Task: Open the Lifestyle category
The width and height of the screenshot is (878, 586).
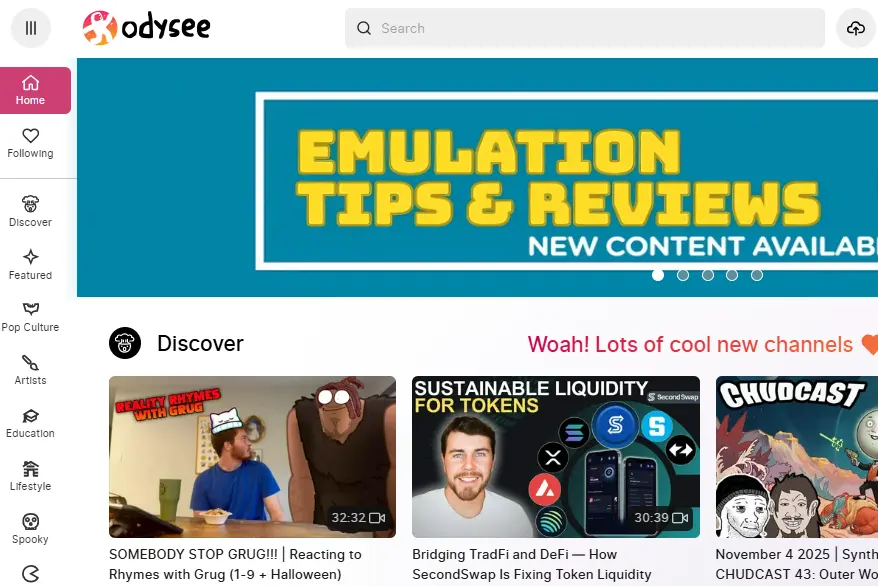Action: point(30,476)
